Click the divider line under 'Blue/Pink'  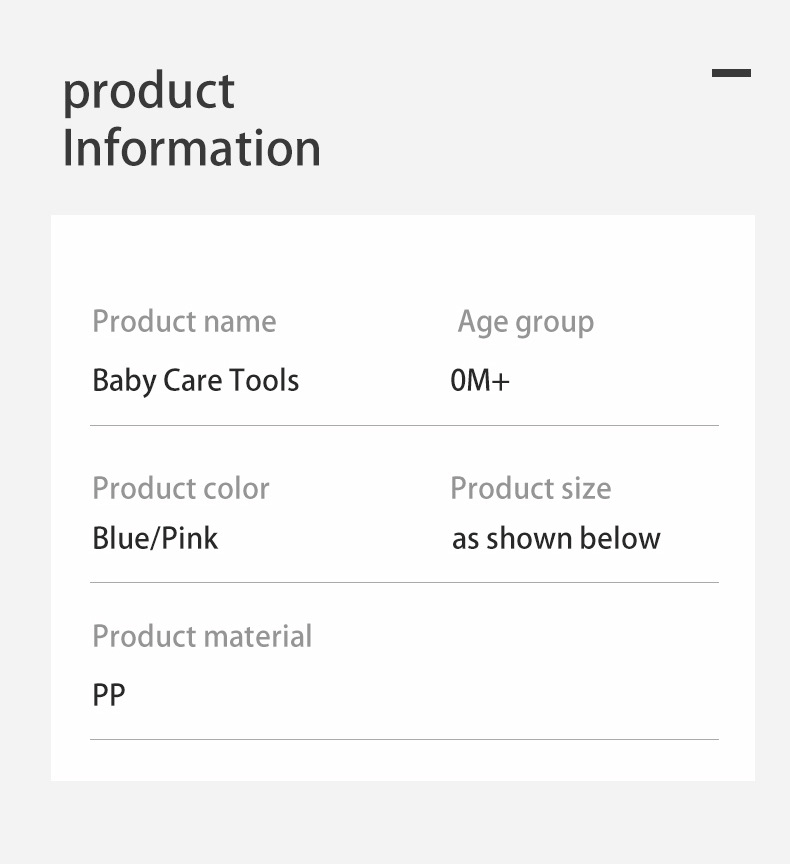coord(404,582)
